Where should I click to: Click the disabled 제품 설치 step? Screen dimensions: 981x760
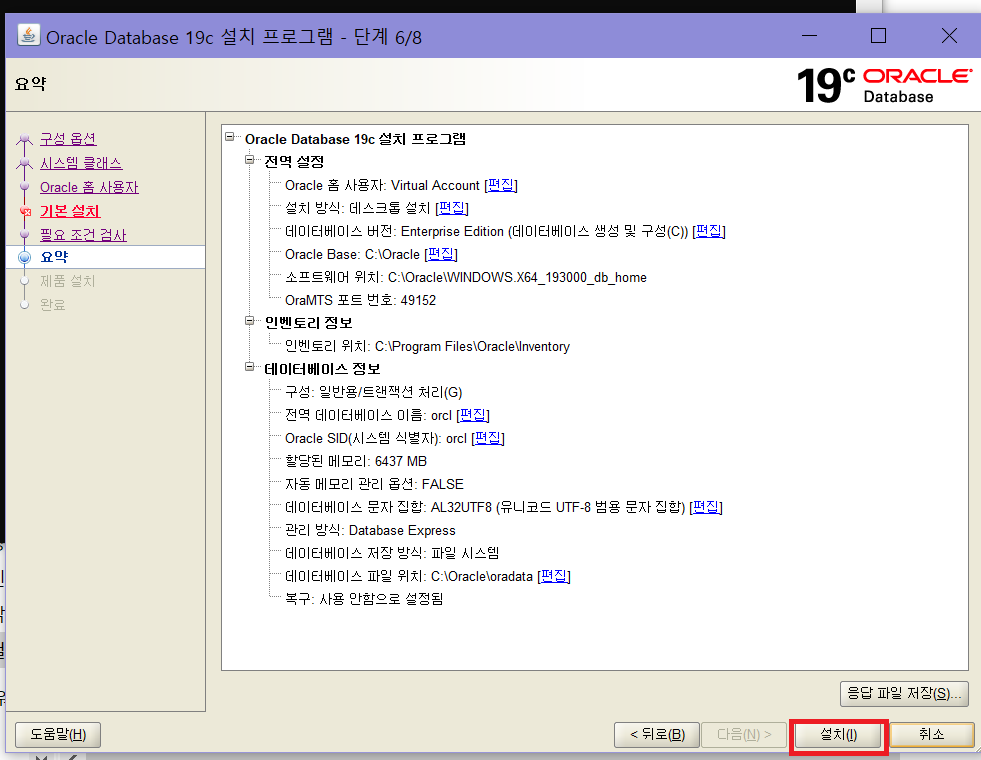[x=68, y=281]
